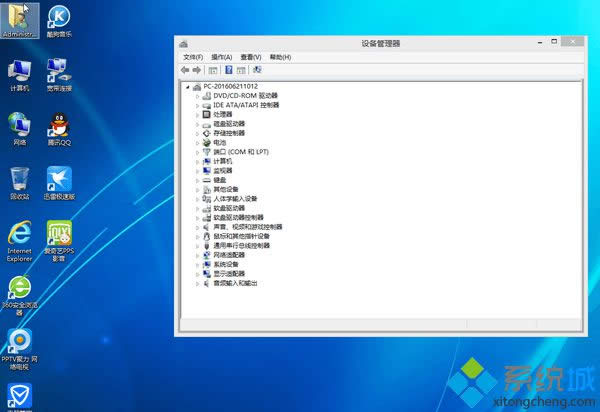Viewport: 600px width, 412px height.
Task: Select the 计算机 desktop icon
Action: pos(20,75)
